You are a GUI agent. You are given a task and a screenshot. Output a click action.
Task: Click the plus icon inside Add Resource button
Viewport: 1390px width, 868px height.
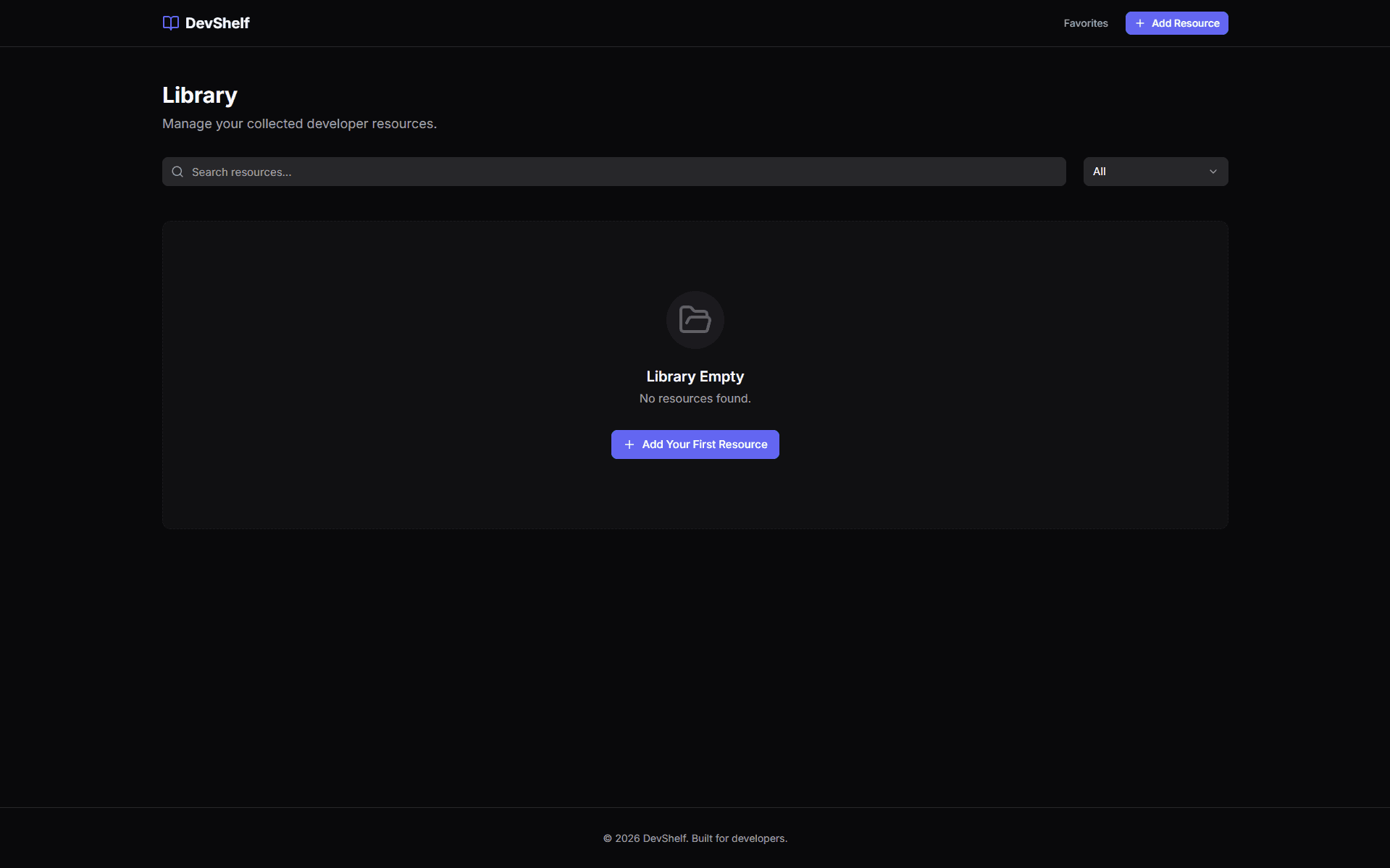click(1139, 23)
